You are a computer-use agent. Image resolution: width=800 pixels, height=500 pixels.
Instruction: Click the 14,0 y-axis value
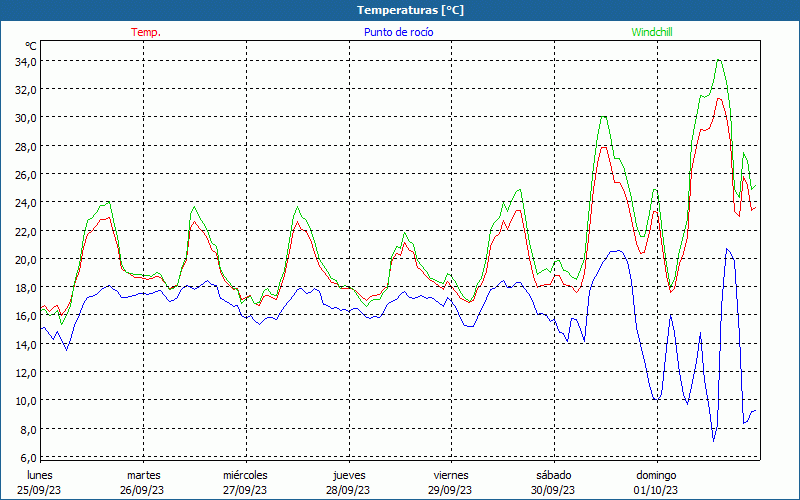(x=26, y=344)
